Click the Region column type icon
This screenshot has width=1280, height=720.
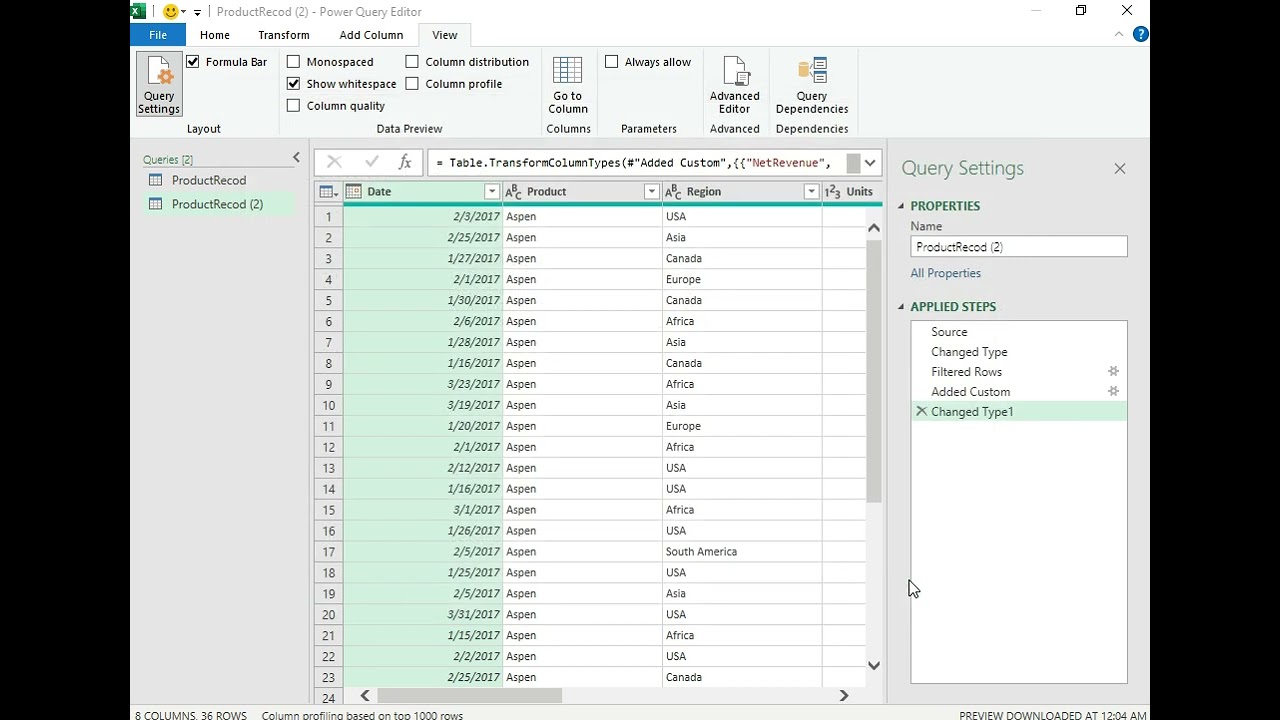click(673, 192)
